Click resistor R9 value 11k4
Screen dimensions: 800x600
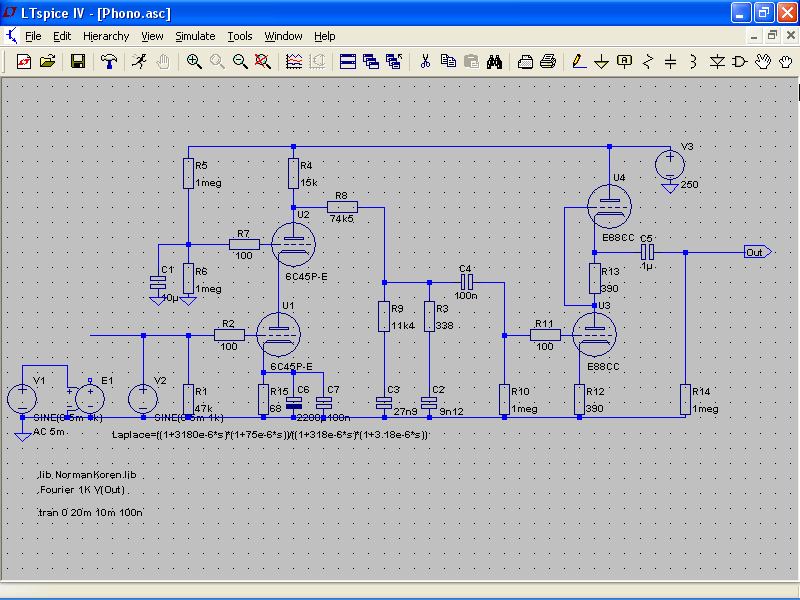[403, 326]
